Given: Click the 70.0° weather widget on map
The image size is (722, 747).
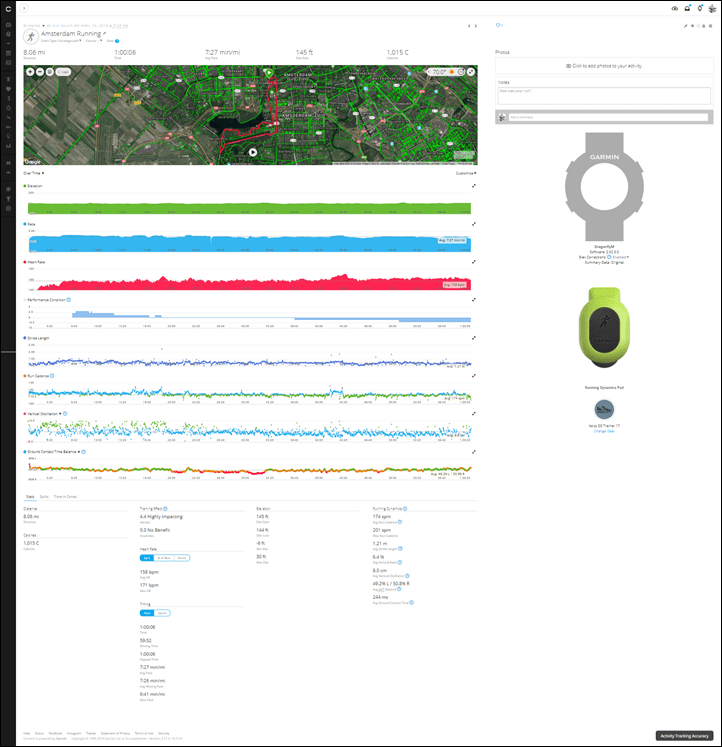Looking at the screenshot, I should coord(445,71).
